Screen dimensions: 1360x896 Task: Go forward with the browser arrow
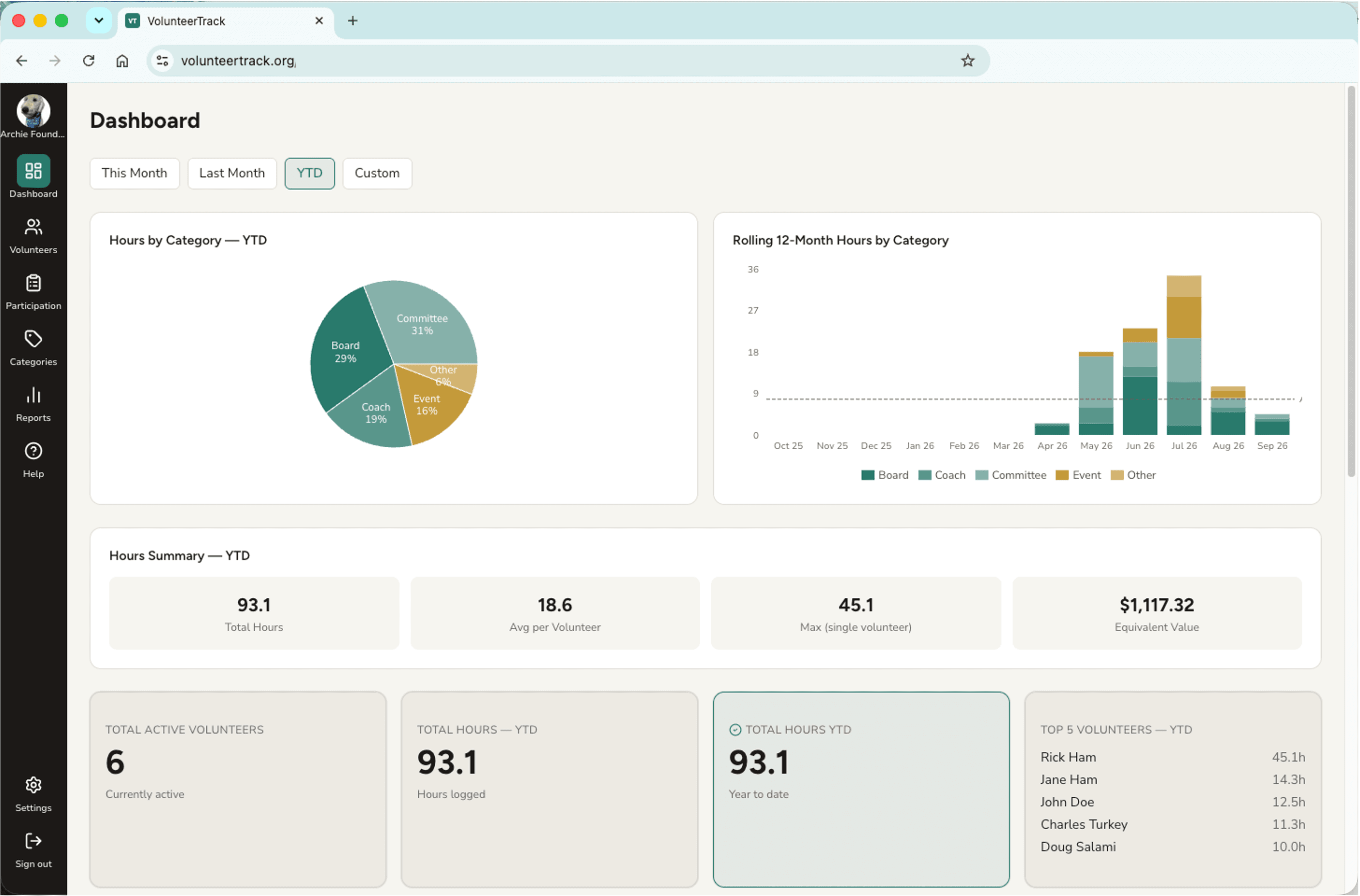point(55,61)
